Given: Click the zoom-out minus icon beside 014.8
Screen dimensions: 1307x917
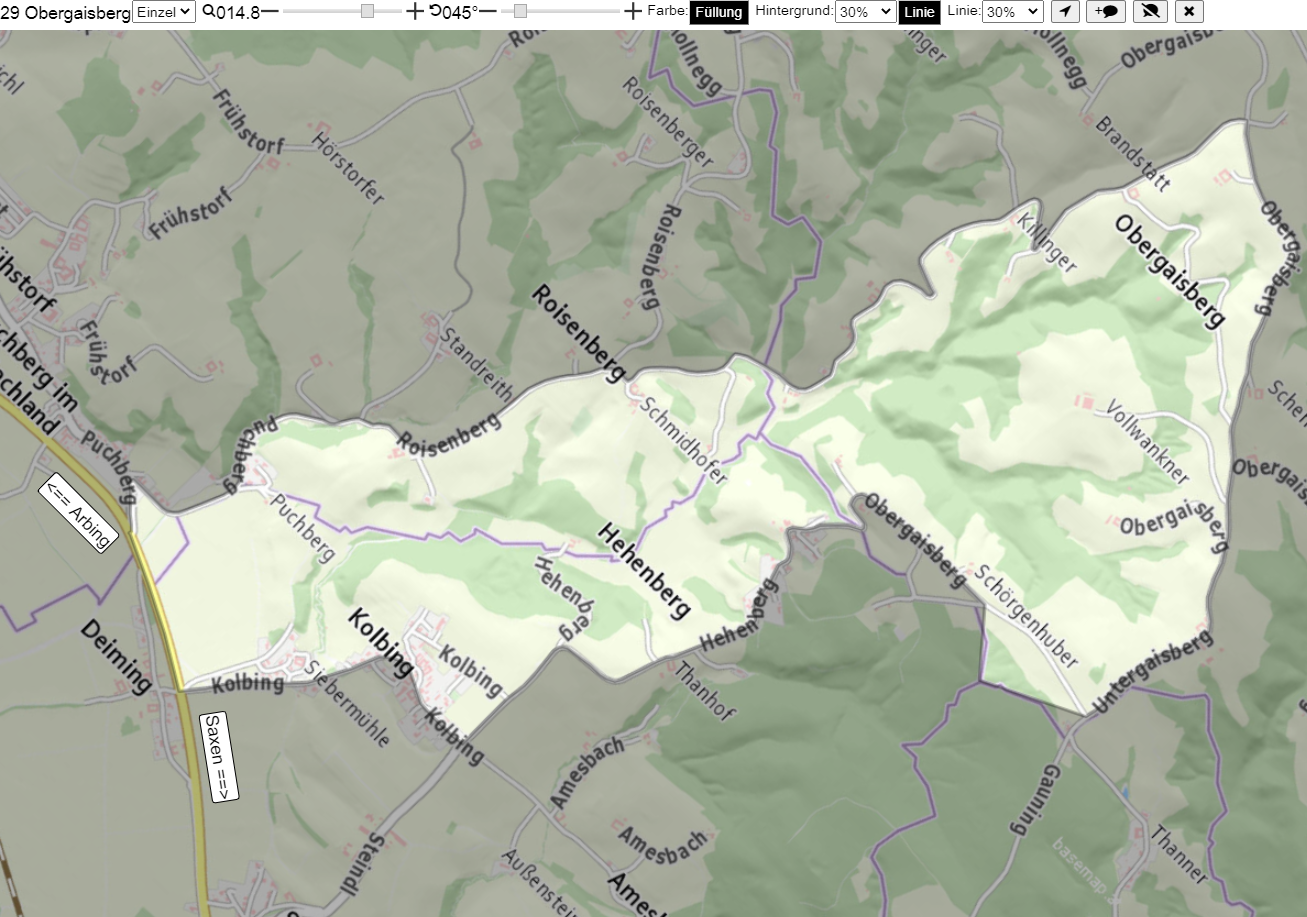Looking at the screenshot, I should click(270, 12).
